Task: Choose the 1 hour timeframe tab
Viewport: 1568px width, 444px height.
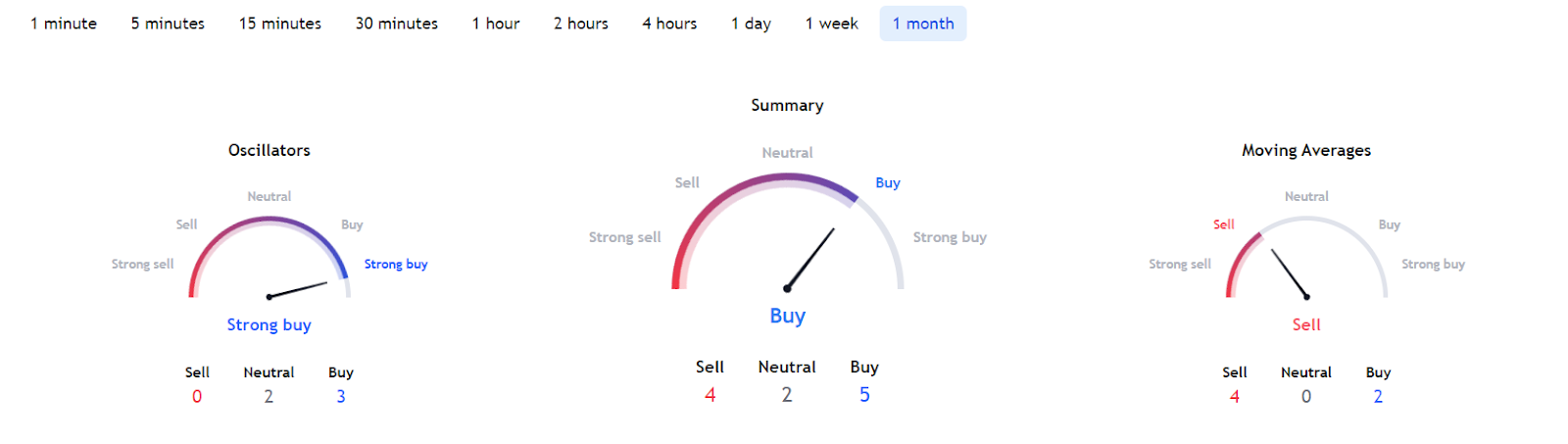Action: [x=496, y=24]
